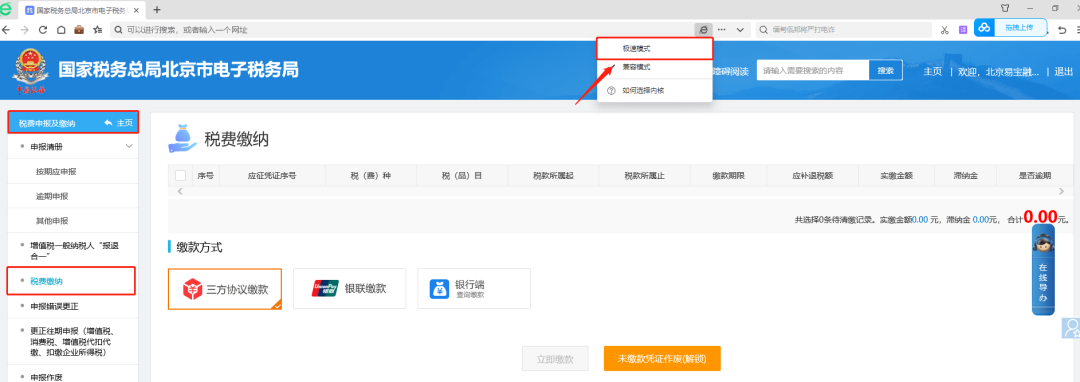This screenshot has width=1080, height=382.
Task: Click the magnifier in the right search box
Action: (x=763, y=30)
